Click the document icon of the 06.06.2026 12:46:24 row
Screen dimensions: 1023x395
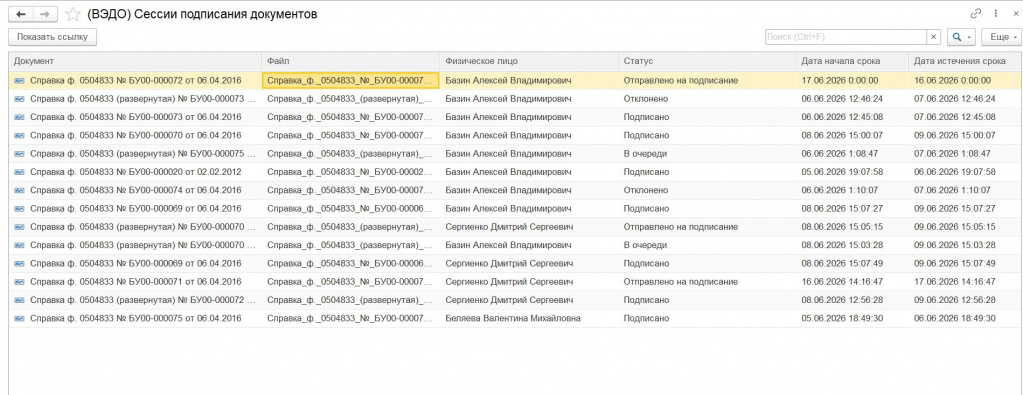[x=19, y=99]
